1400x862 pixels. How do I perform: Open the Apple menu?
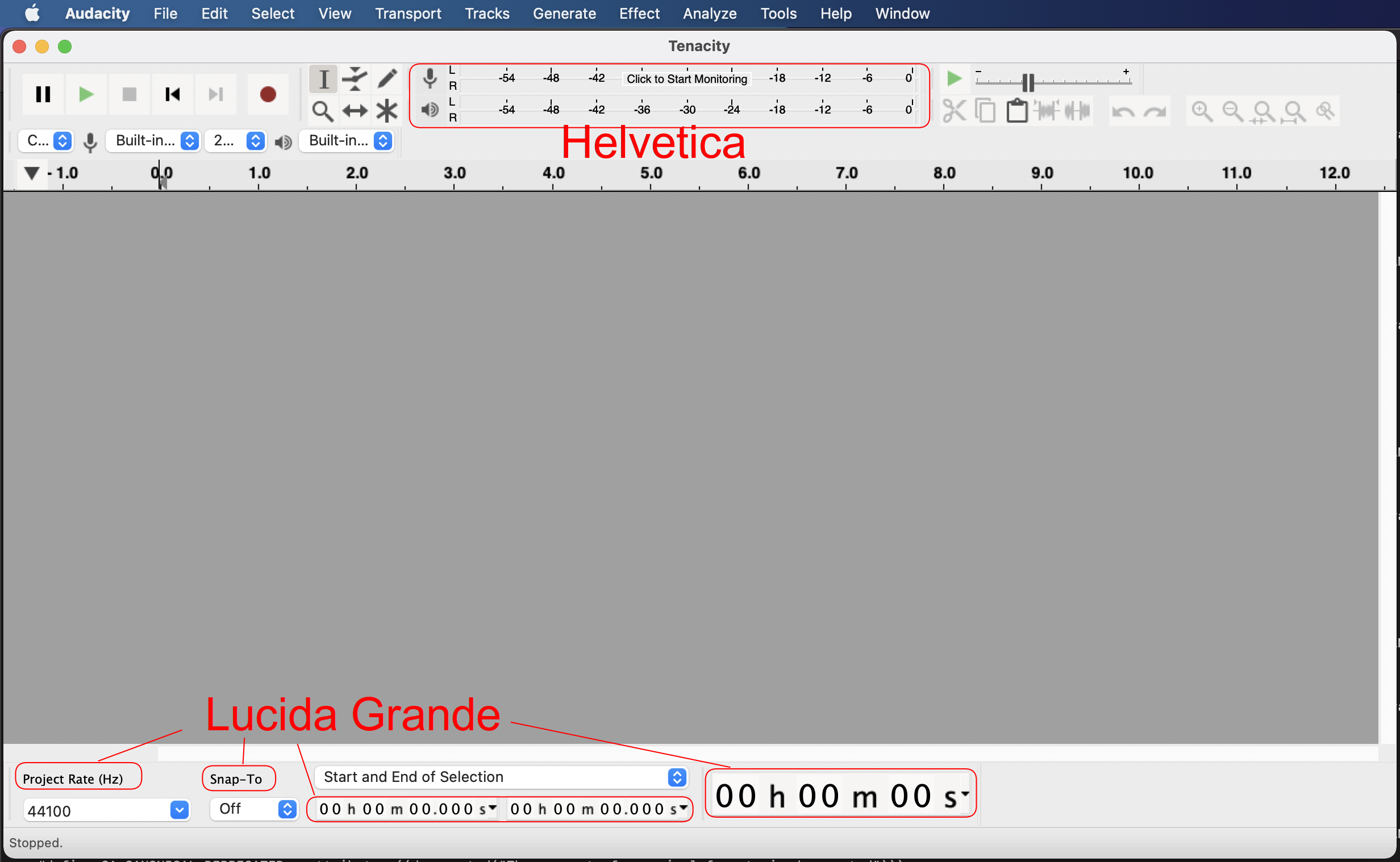click(x=32, y=13)
